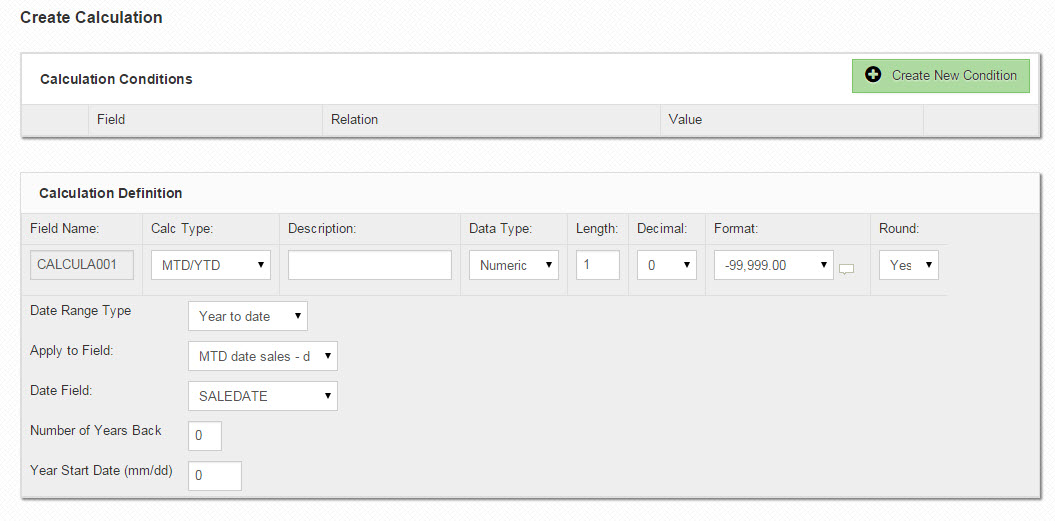The width and height of the screenshot is (1055, 521).
Task: Click the Decimal: label
Action: click(x=662, y=229)
